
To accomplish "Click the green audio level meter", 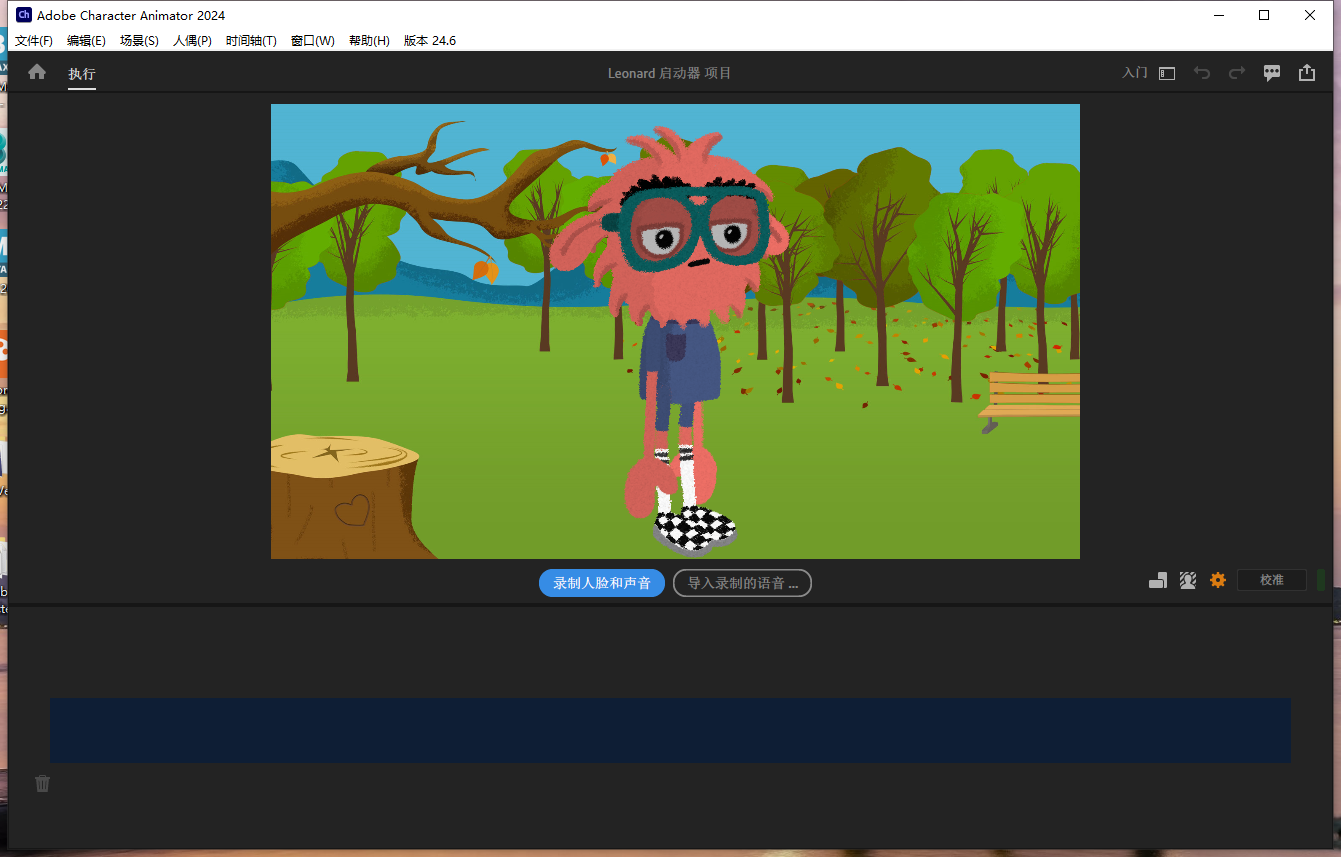I will [x=1320, y=580].
